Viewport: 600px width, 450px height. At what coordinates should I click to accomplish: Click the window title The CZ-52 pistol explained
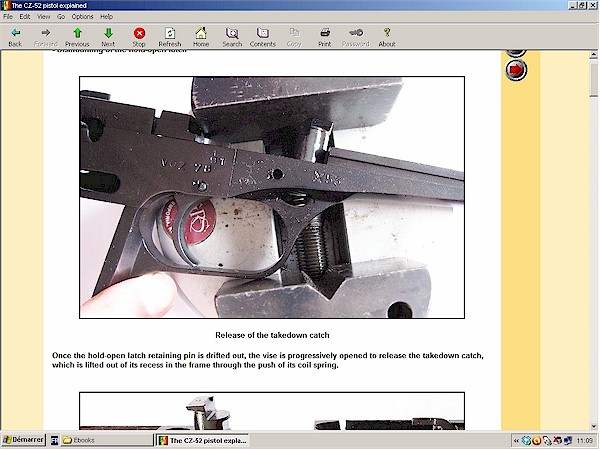coord(49,5)
